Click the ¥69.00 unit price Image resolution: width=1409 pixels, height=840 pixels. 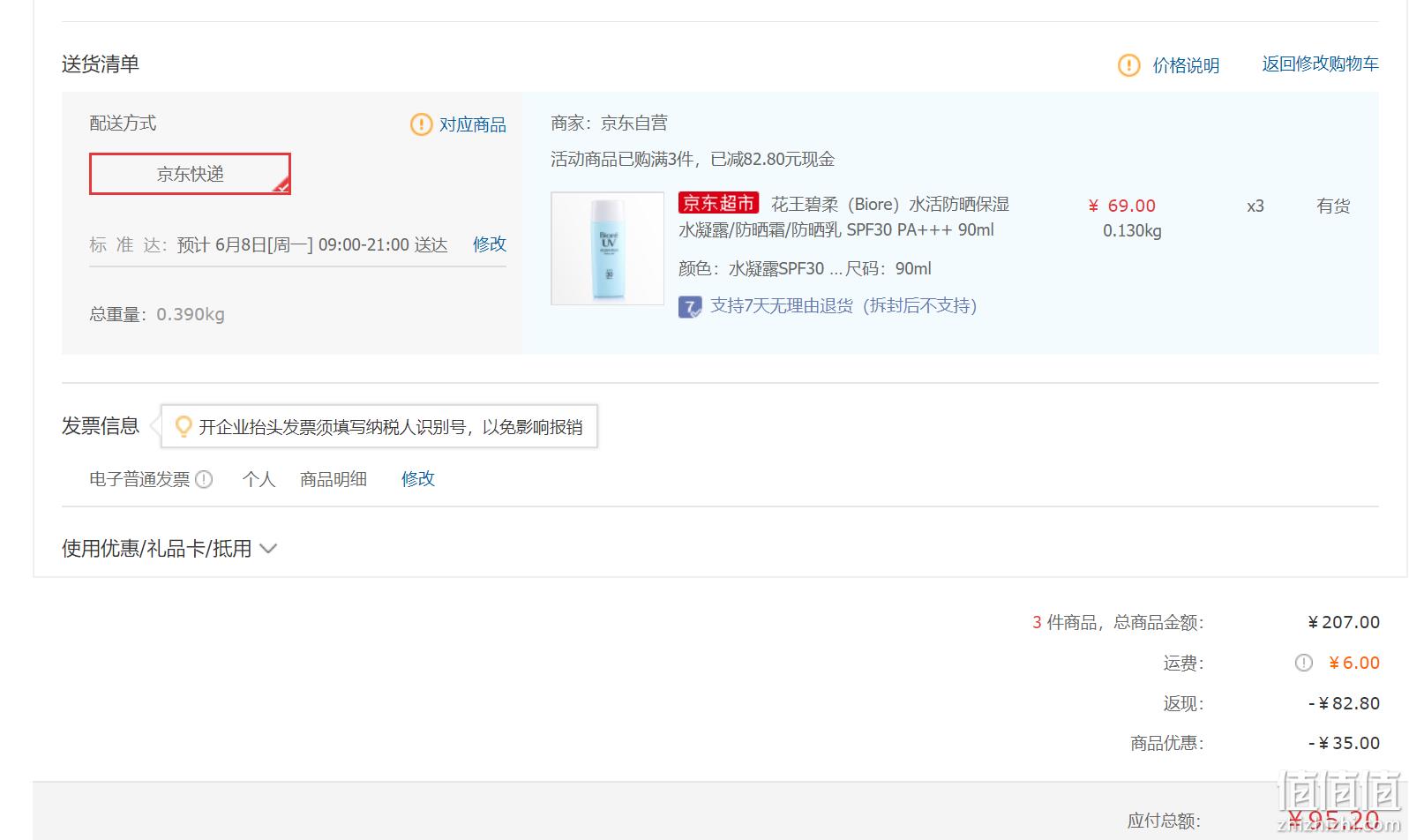1121,206
